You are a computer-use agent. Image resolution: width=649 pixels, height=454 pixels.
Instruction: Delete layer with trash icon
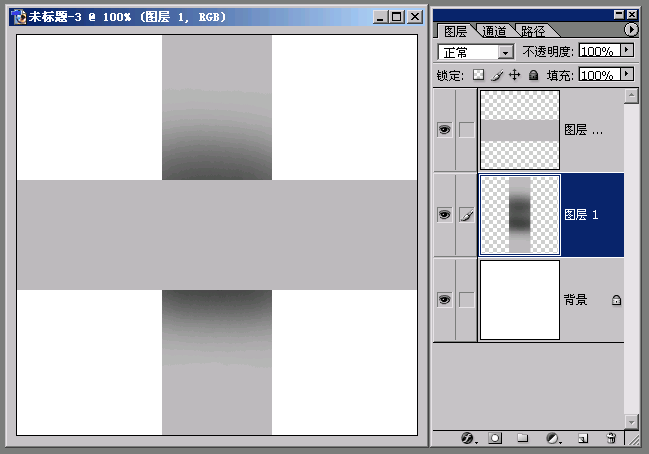pyautogui.click(x=611, y=438)
